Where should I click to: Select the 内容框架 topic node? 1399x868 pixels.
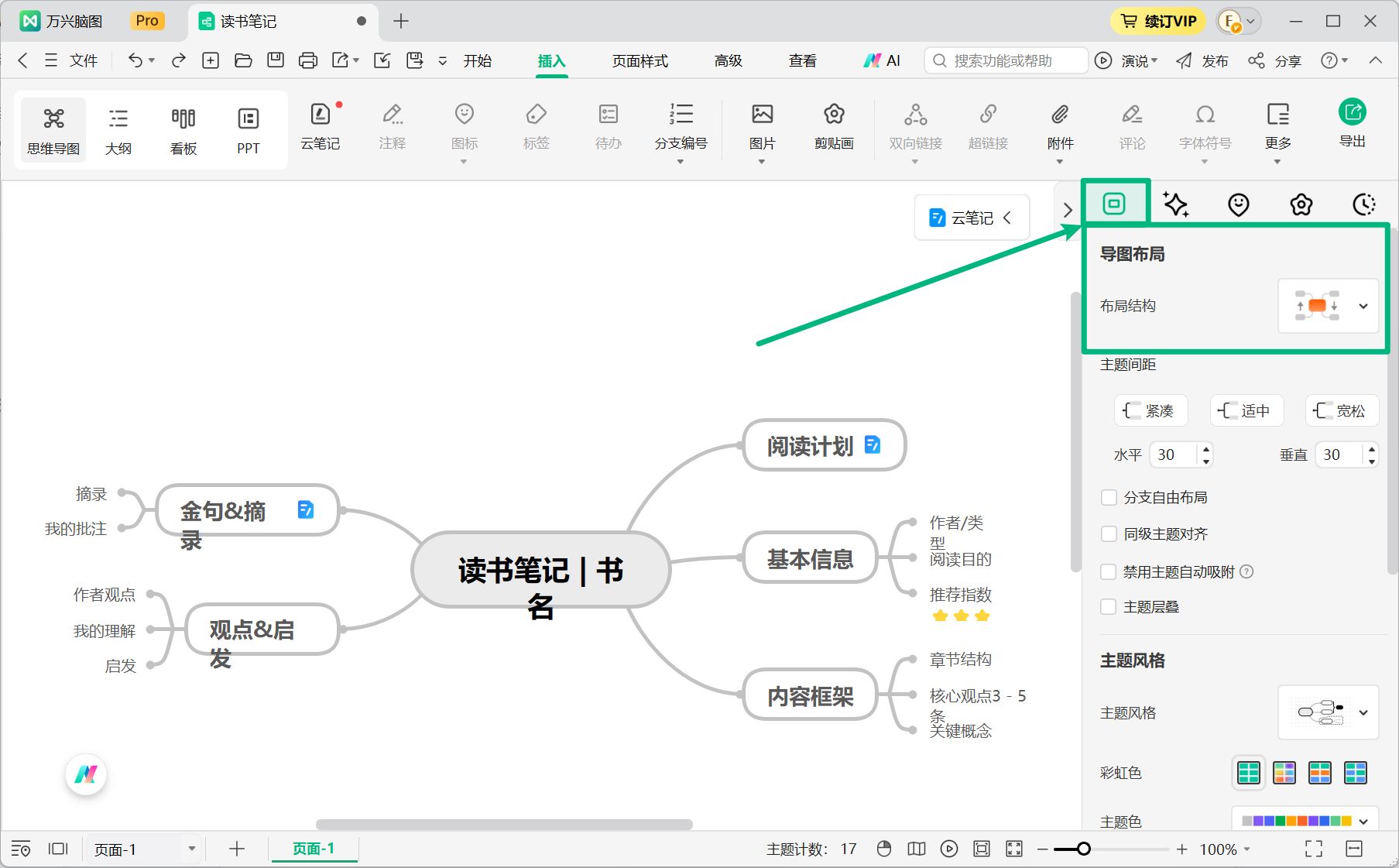[810, 695]
